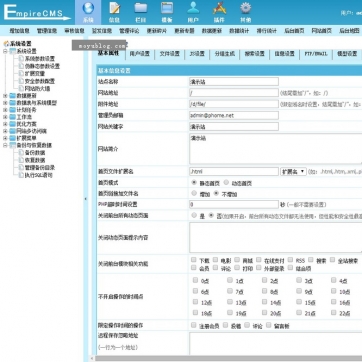Open the 更新专题 shortcut link
This screenshot has height=362, width=362.
coord(184,31)
